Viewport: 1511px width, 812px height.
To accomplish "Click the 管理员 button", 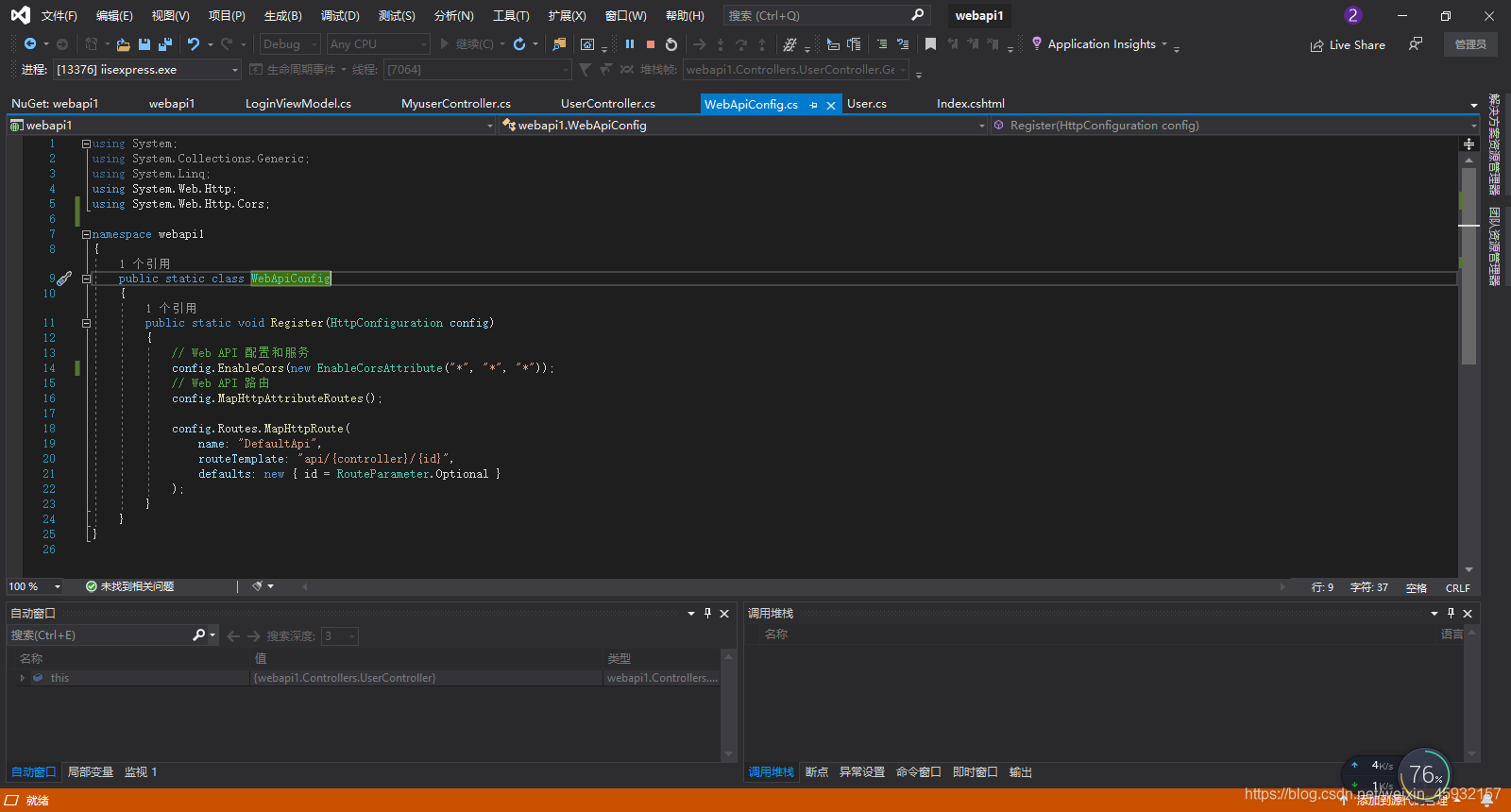I will [x=1470, y=44].
